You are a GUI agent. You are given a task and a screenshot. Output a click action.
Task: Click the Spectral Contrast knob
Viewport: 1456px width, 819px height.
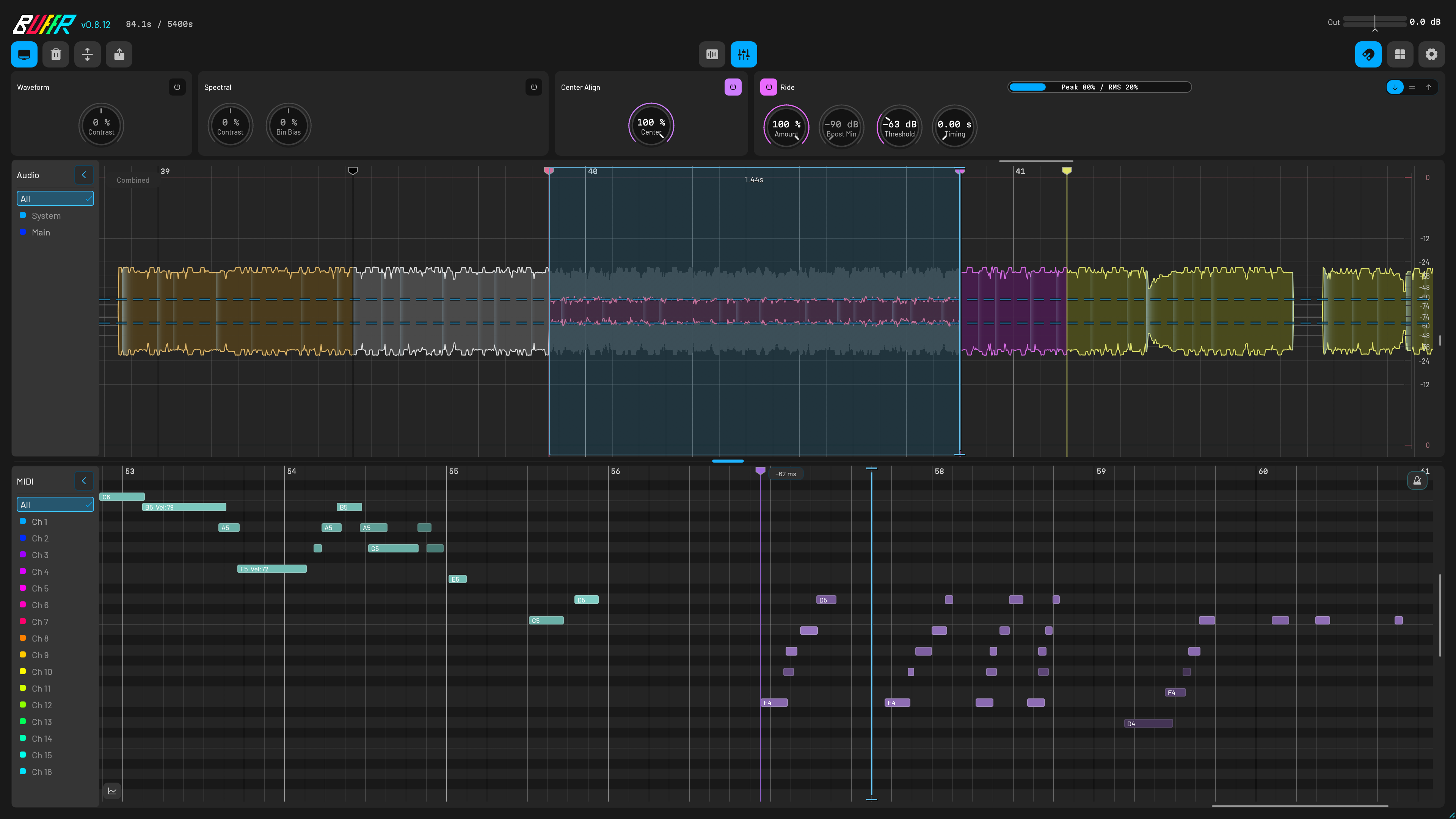230,124
